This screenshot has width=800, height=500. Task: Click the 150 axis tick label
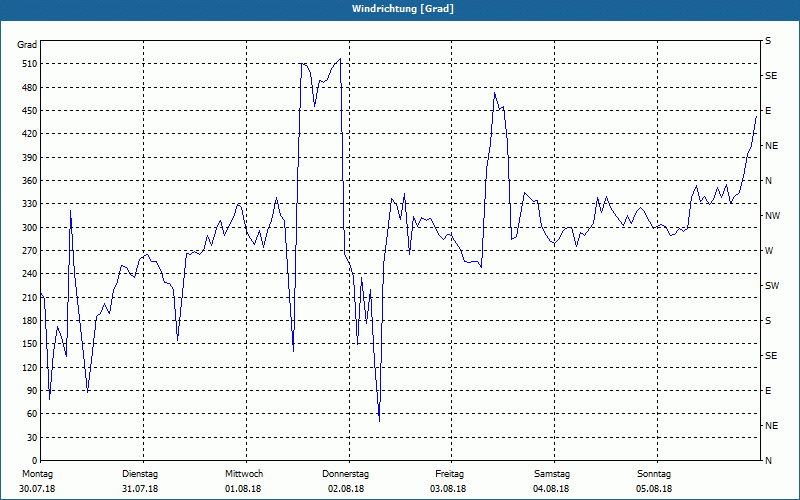[x=30, y=344]
